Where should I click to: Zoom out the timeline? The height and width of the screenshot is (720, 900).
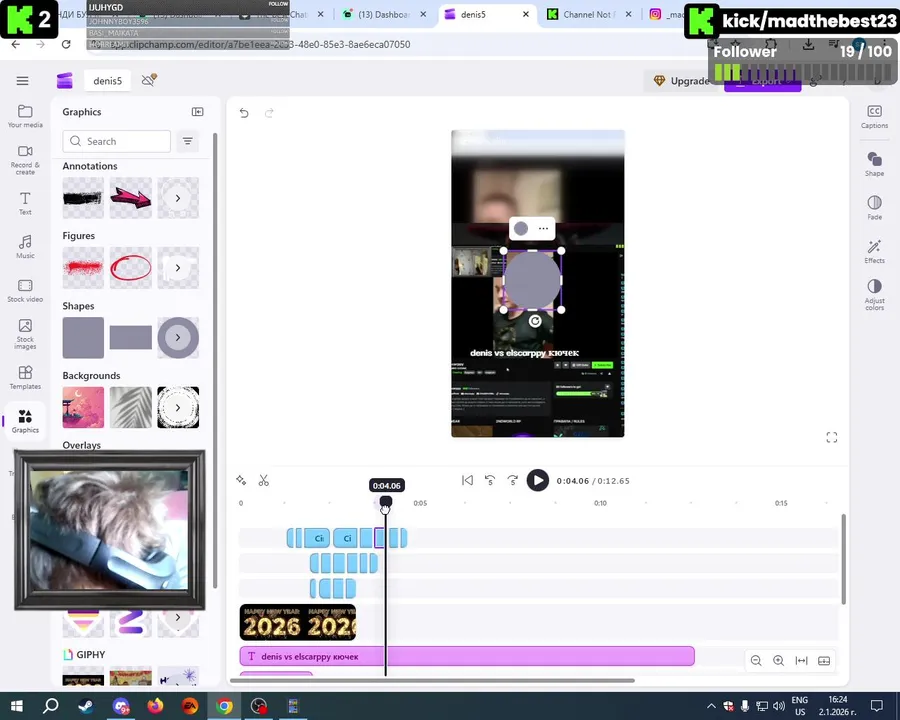click(756, 661)
